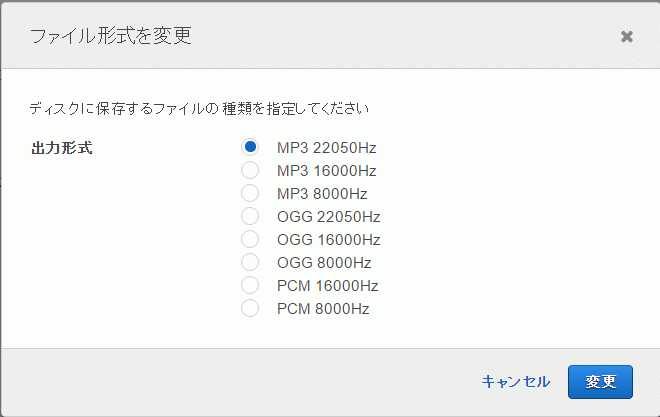660x417 pixels.
Task: Click the MP3 8000Hz text label
Action: (x=322, y=194)
